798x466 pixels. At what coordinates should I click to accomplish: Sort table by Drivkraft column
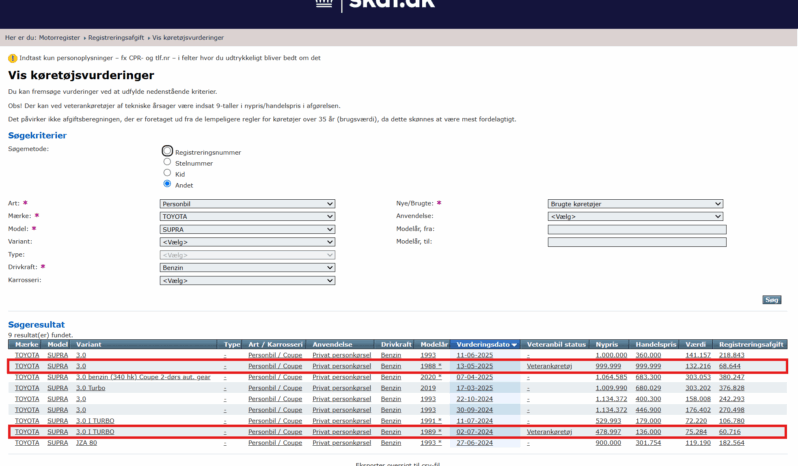396,344
